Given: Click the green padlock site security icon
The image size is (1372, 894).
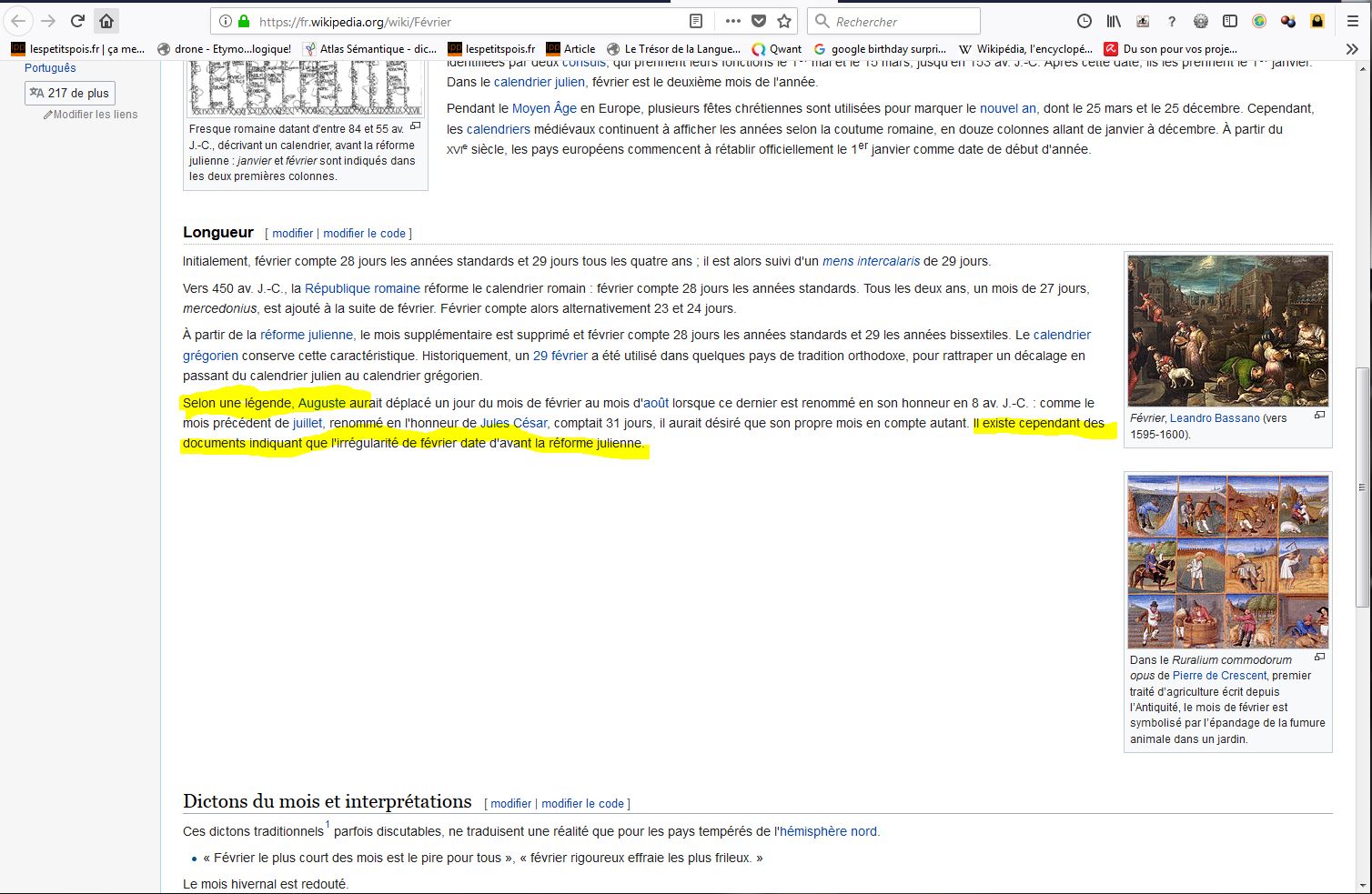Looking at the screenshot, I should click(x=244, y=21).
